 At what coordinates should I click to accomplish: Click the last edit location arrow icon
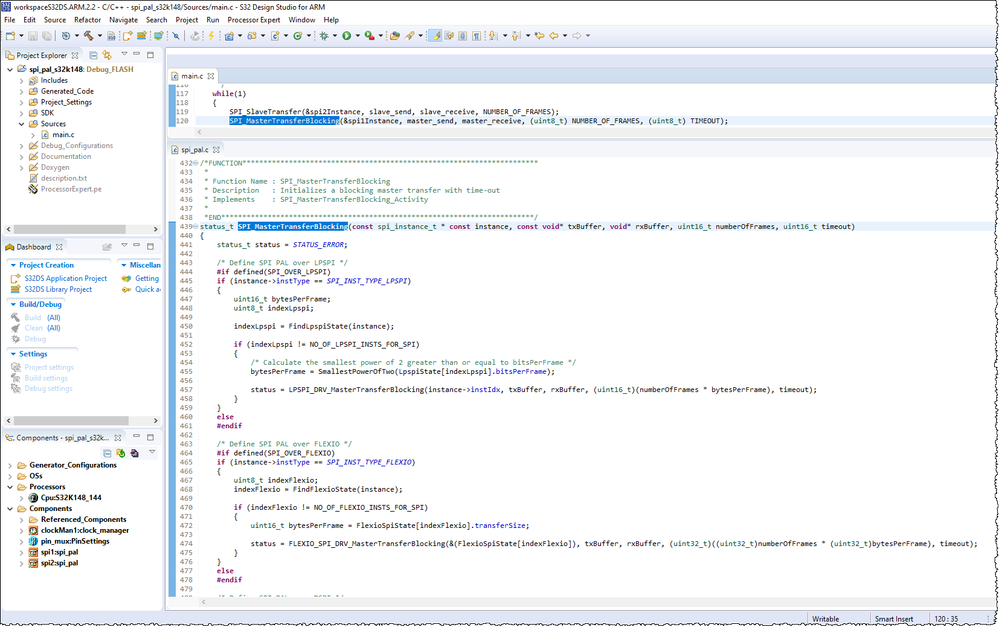(540, 36)
